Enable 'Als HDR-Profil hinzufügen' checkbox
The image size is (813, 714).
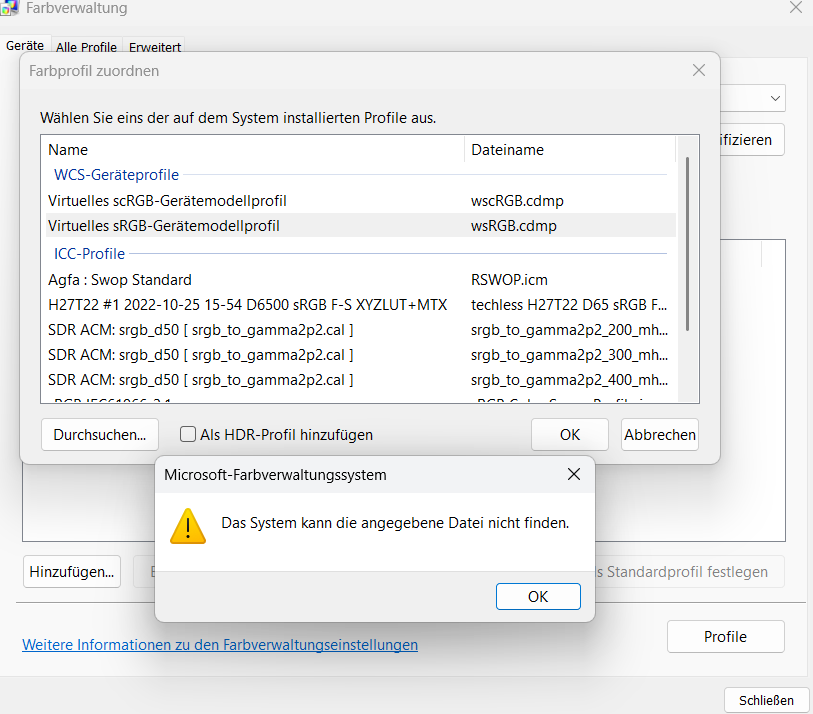187,435
